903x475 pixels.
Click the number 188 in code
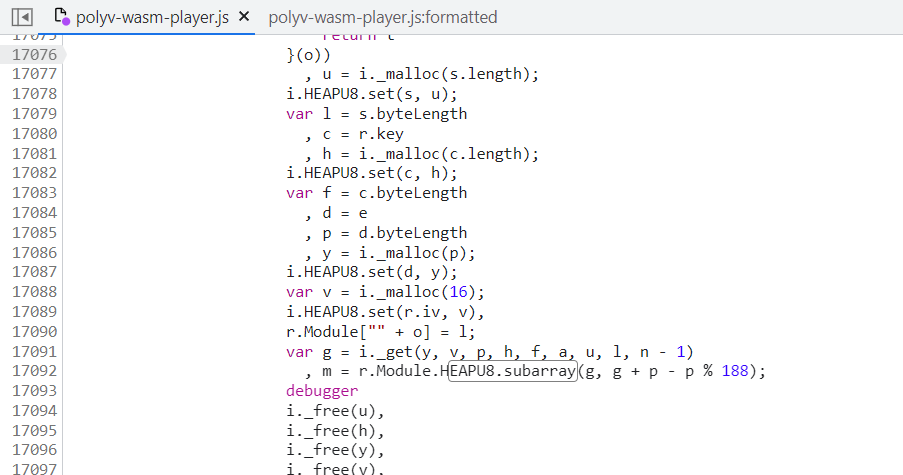pos(735,371)
